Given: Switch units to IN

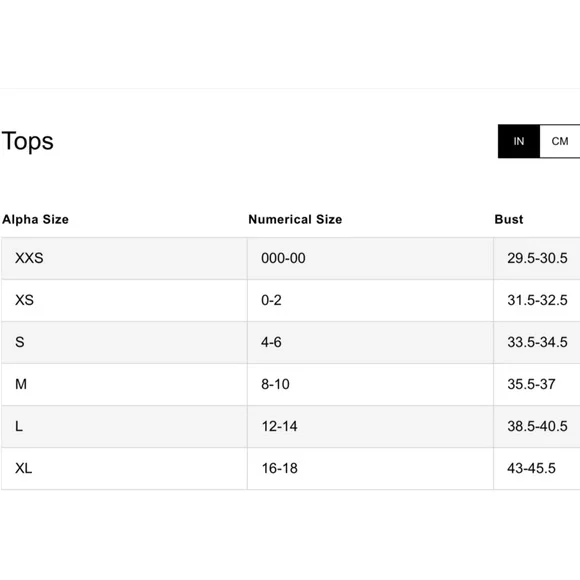Looking at the screenshot, I should 519,141.
